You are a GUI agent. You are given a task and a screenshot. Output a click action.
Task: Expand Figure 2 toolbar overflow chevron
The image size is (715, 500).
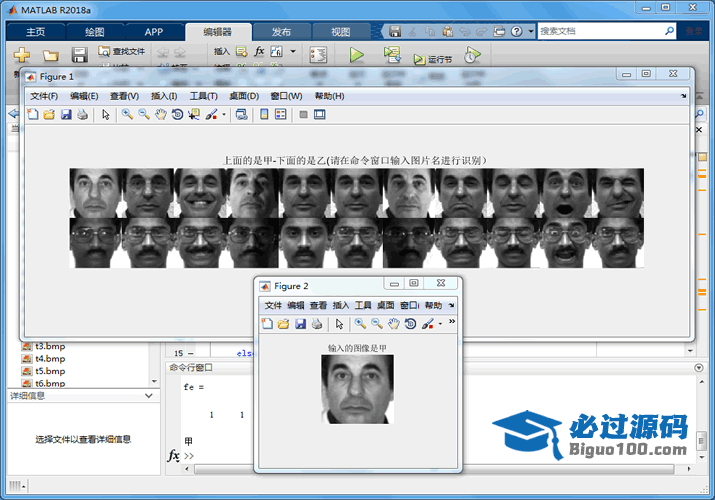tap(451, 322)
